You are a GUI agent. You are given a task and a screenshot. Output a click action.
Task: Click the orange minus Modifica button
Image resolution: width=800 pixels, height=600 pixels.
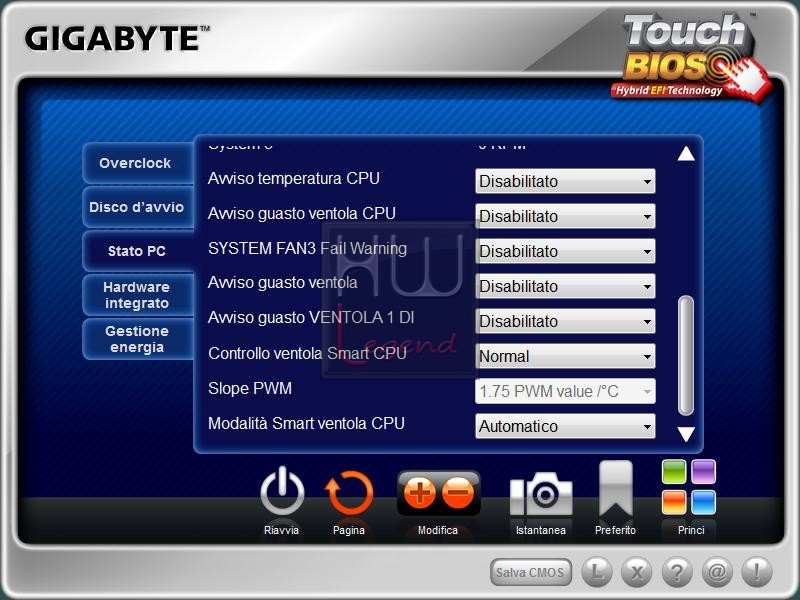(458, 493)
